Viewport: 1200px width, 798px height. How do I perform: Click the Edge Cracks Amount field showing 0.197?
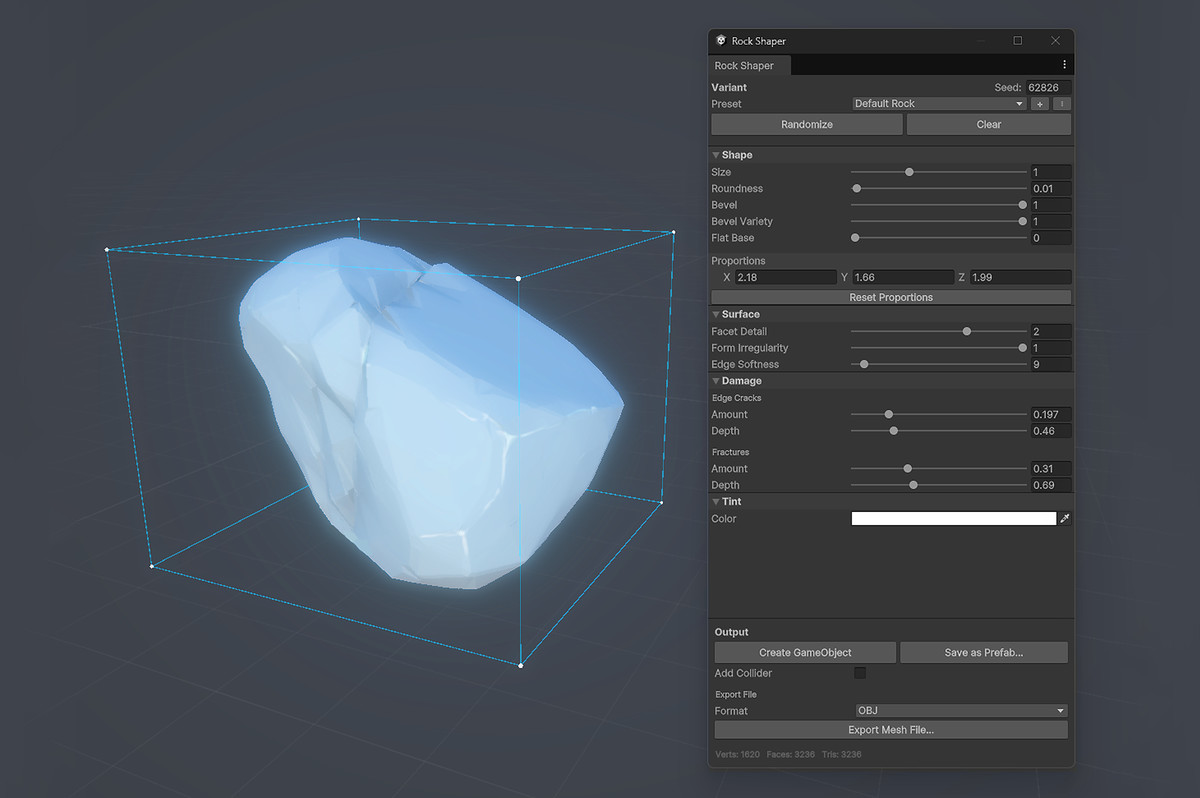(x=1051, y=414)
